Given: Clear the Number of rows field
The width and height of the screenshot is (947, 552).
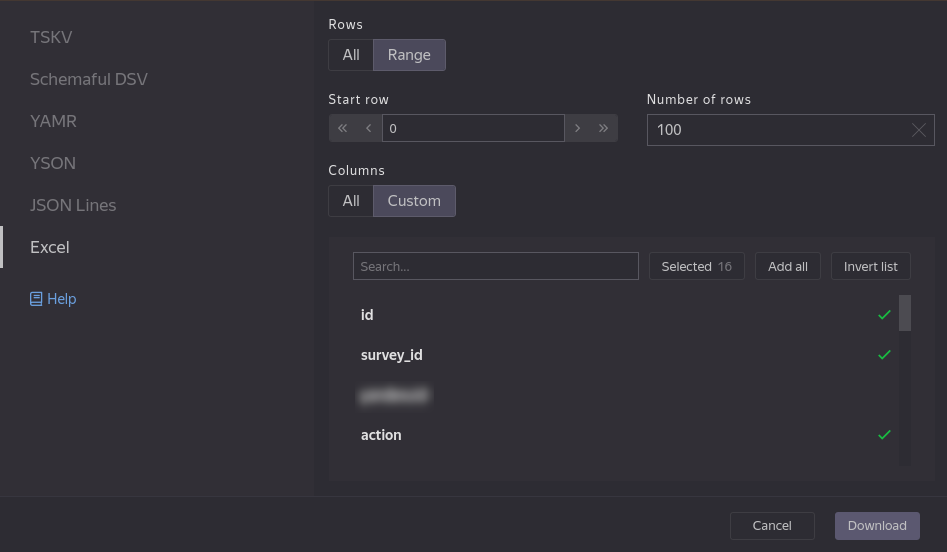Looking at the screenshot, I should coord(919,130).
